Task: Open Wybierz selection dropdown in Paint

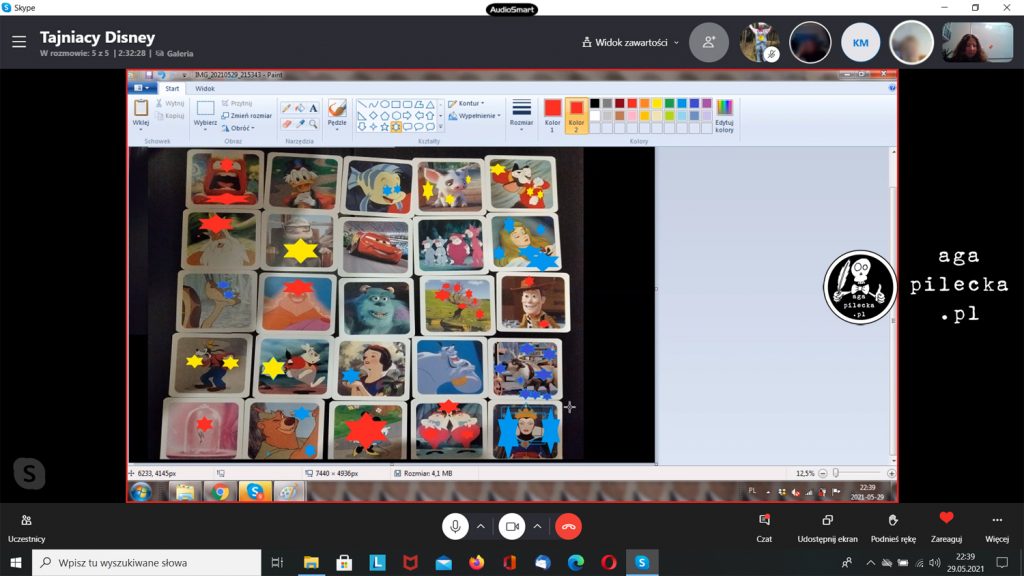Action: [205, 115]
